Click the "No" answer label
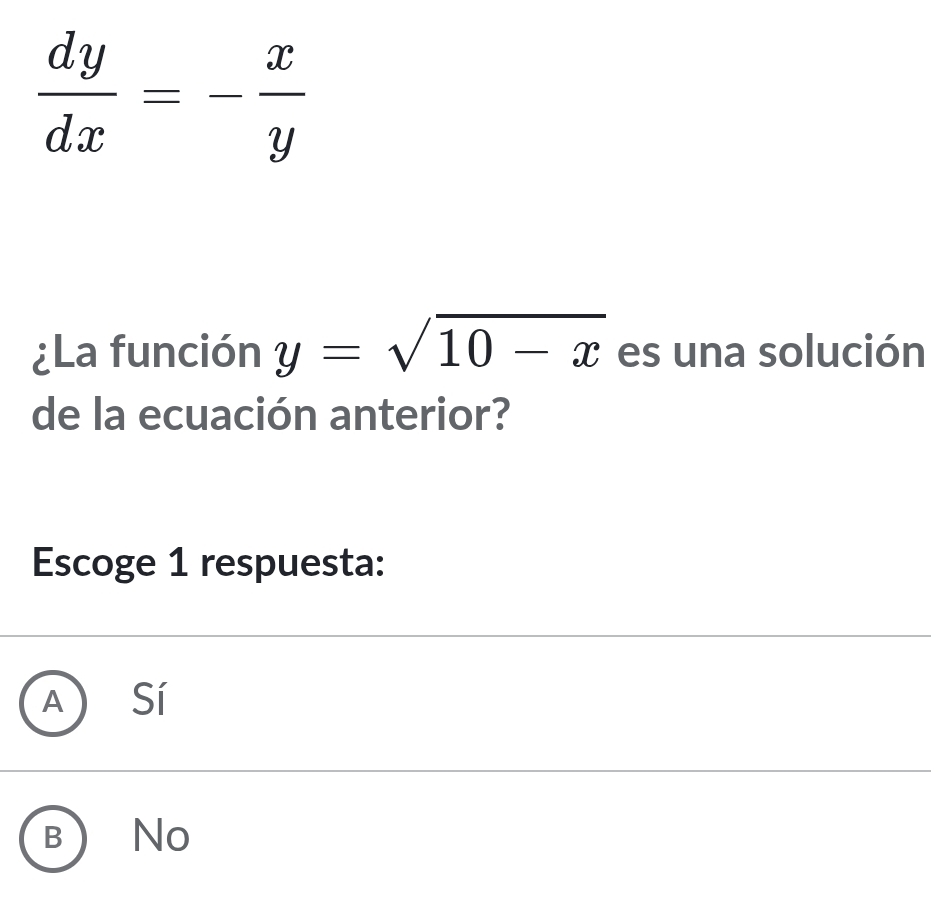 (161, 836)
